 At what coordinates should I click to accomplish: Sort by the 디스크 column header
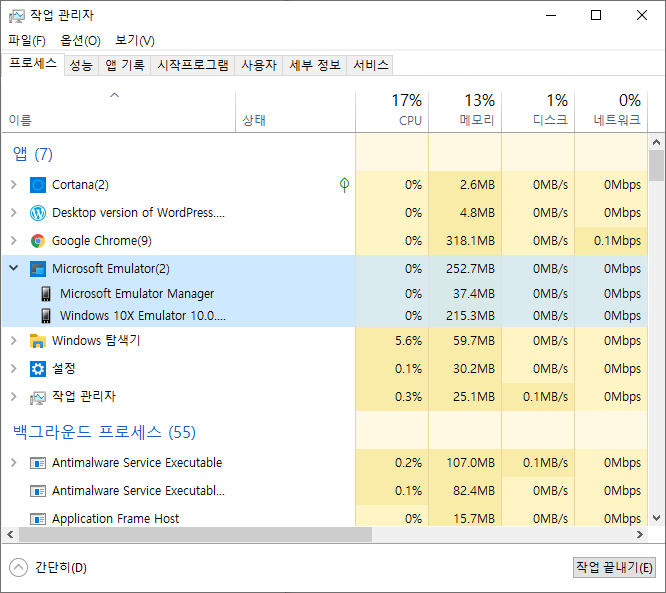(538, 111)
